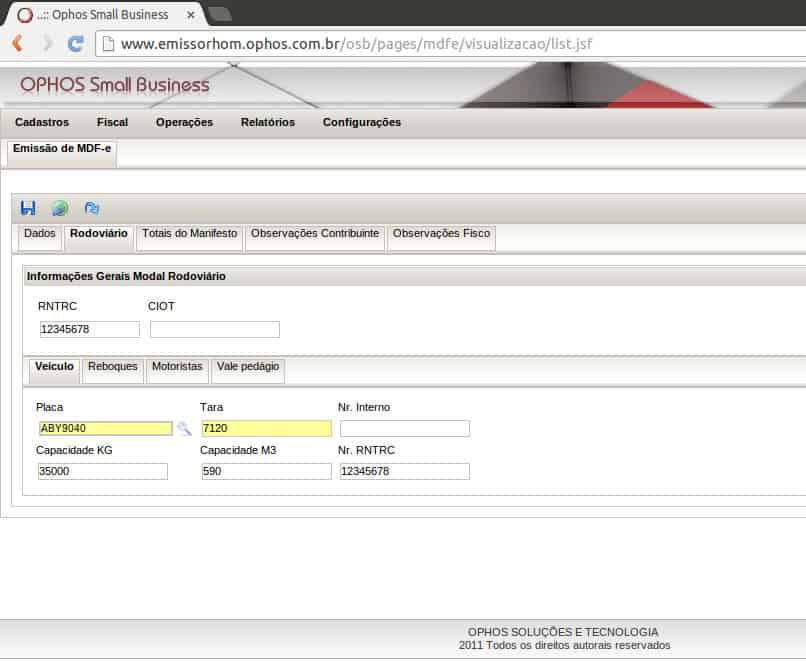Click the browser forward arrow
Screen dimensions: 806x661
point(47,43)
